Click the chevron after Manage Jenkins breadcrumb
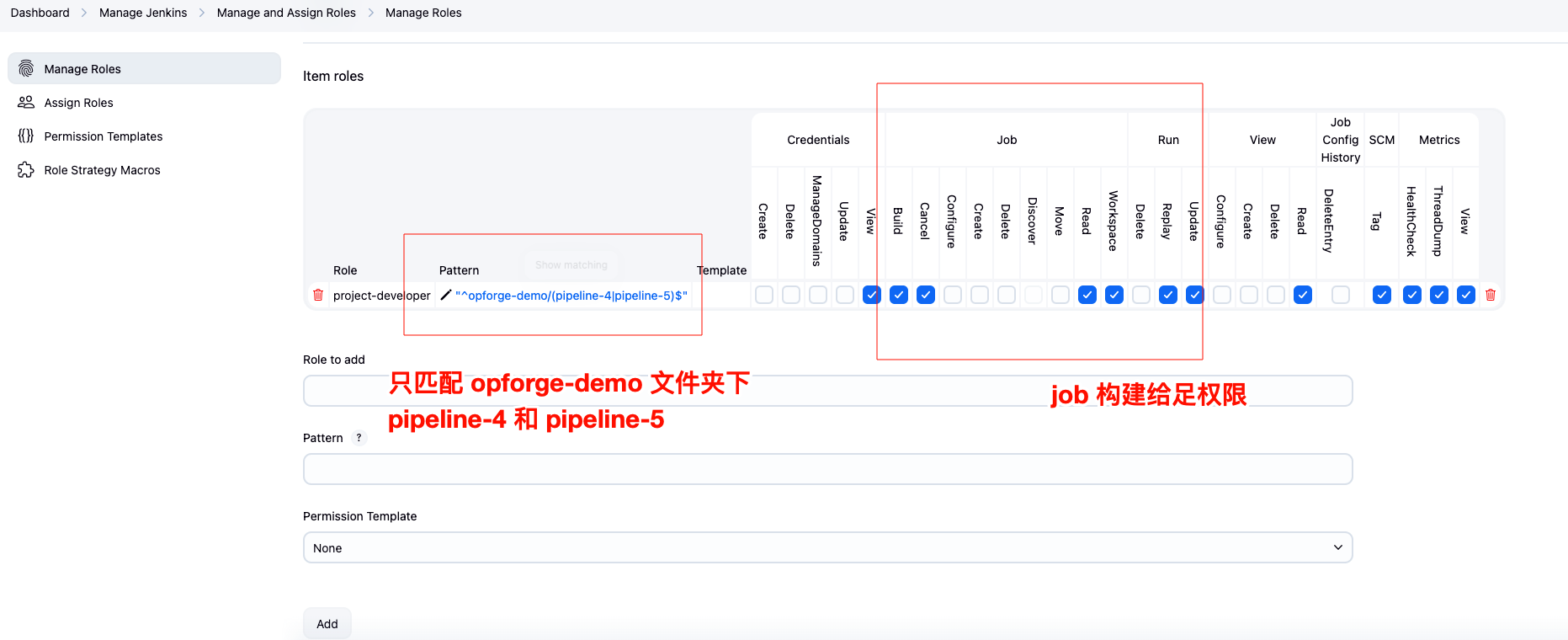Image resolution: width=1568 pixels, height=640 pixels. 202,13
